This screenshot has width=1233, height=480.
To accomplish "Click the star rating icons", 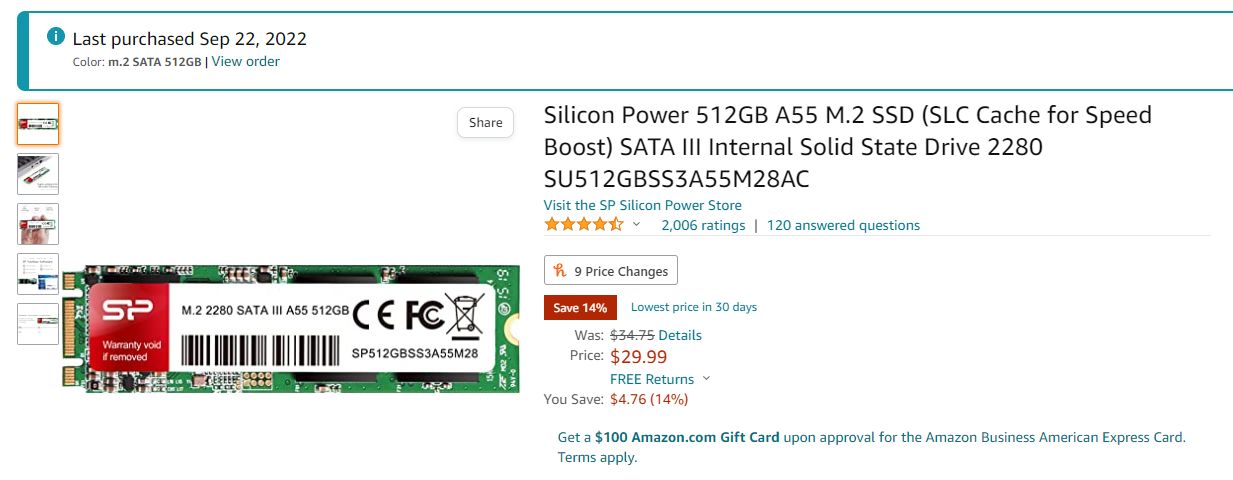I will click(583, 225).
